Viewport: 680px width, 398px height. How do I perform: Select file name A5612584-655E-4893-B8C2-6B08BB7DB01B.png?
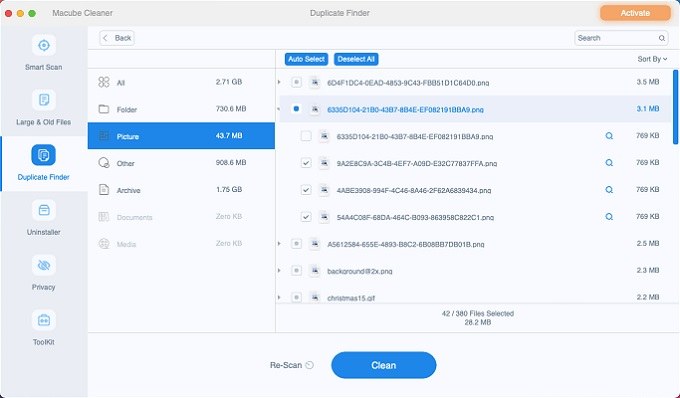(405, 244)
